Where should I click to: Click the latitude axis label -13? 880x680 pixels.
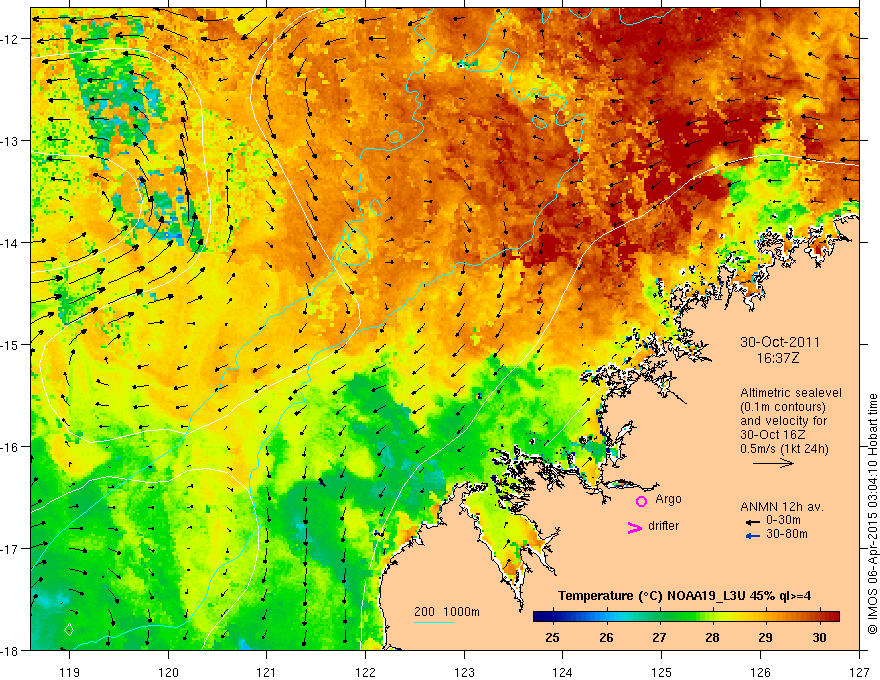coord(10,141)
